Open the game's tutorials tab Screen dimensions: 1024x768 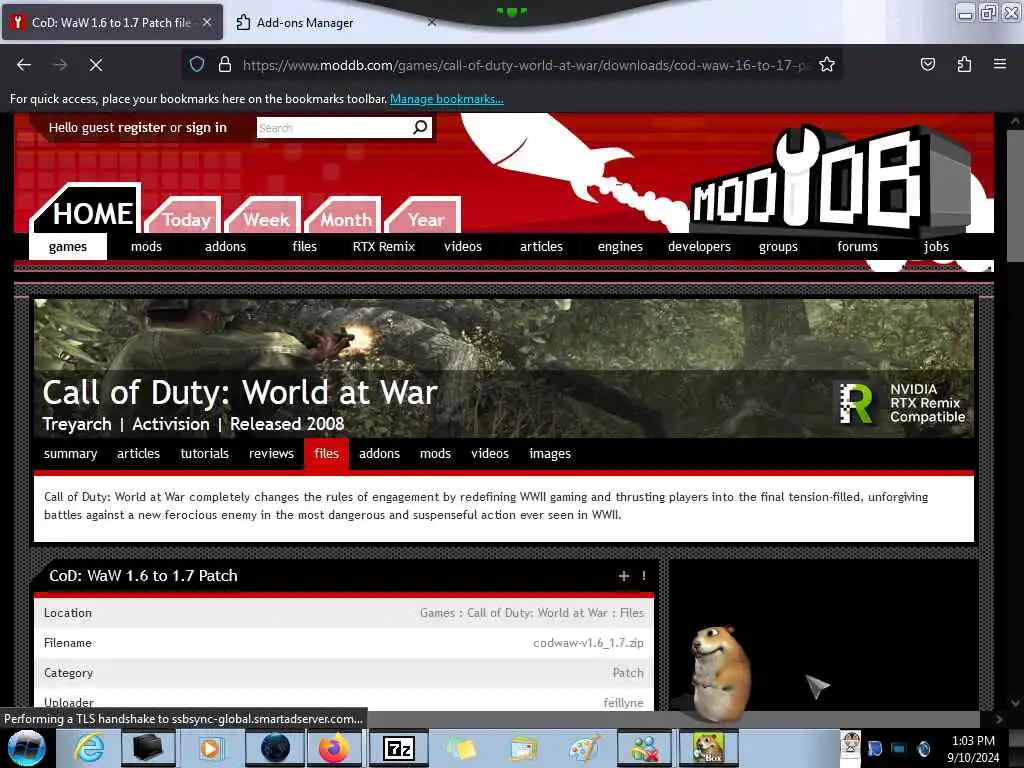pos(204,454)
